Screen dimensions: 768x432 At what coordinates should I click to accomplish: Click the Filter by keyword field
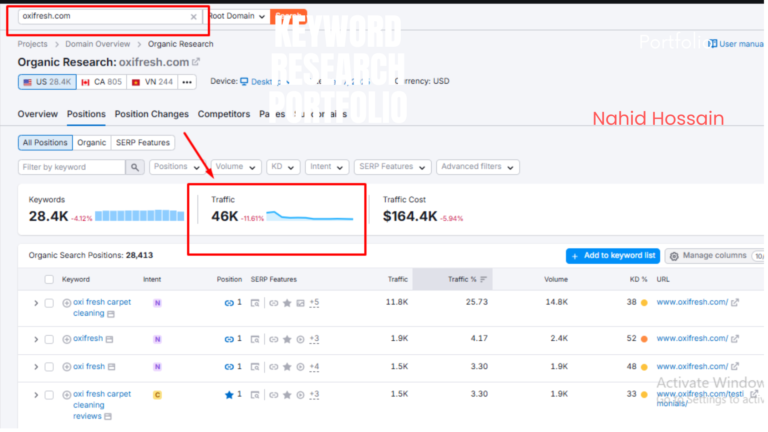[72, 167]
